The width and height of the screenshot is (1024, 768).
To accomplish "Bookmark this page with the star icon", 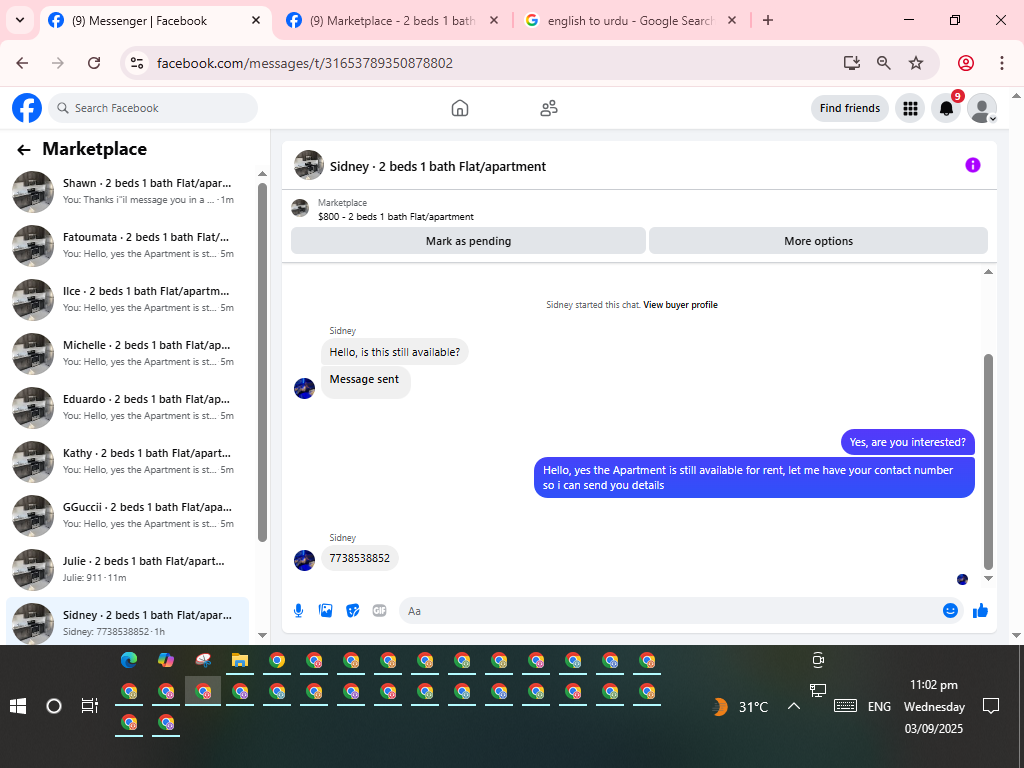I will pyautogui.click(x=916, y=63).
